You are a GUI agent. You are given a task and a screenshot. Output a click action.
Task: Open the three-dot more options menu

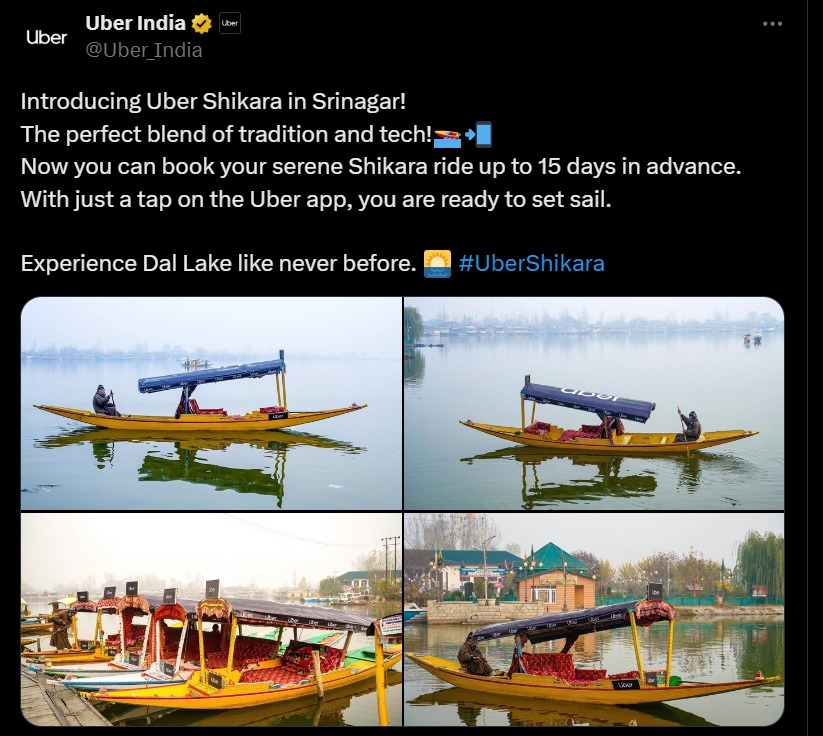point(772,24)
